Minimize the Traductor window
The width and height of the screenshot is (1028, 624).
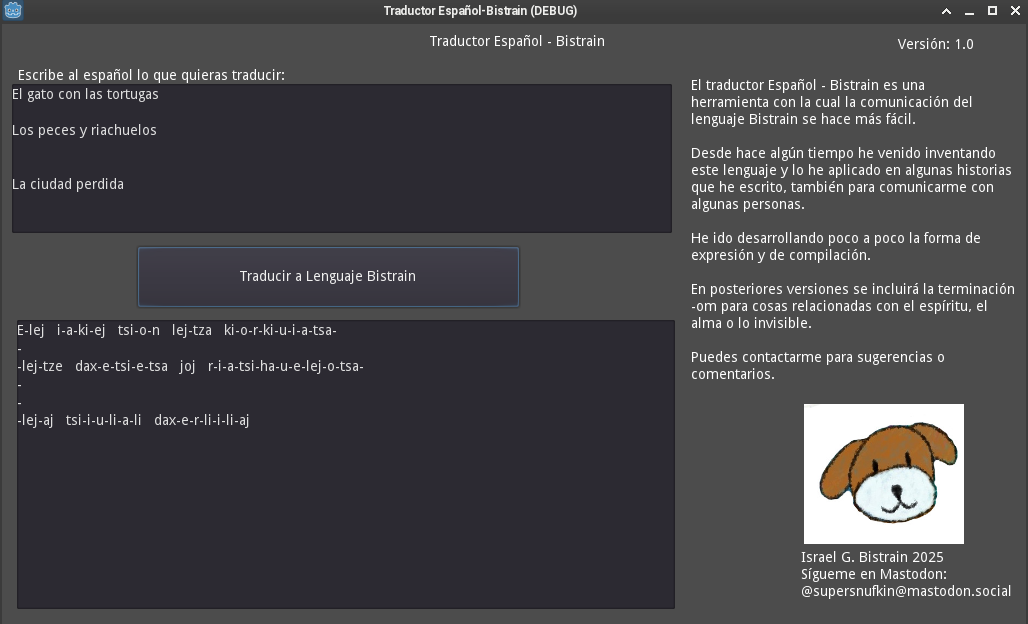point(969,11)
